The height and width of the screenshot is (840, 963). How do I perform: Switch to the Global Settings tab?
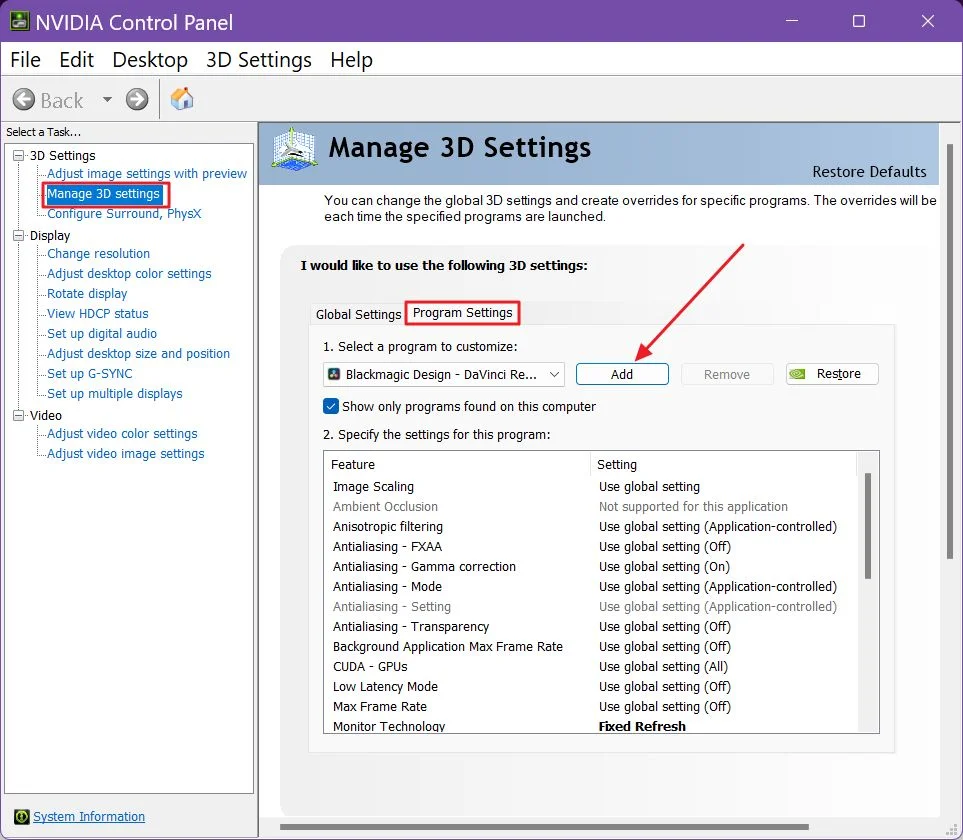(358, 314)
